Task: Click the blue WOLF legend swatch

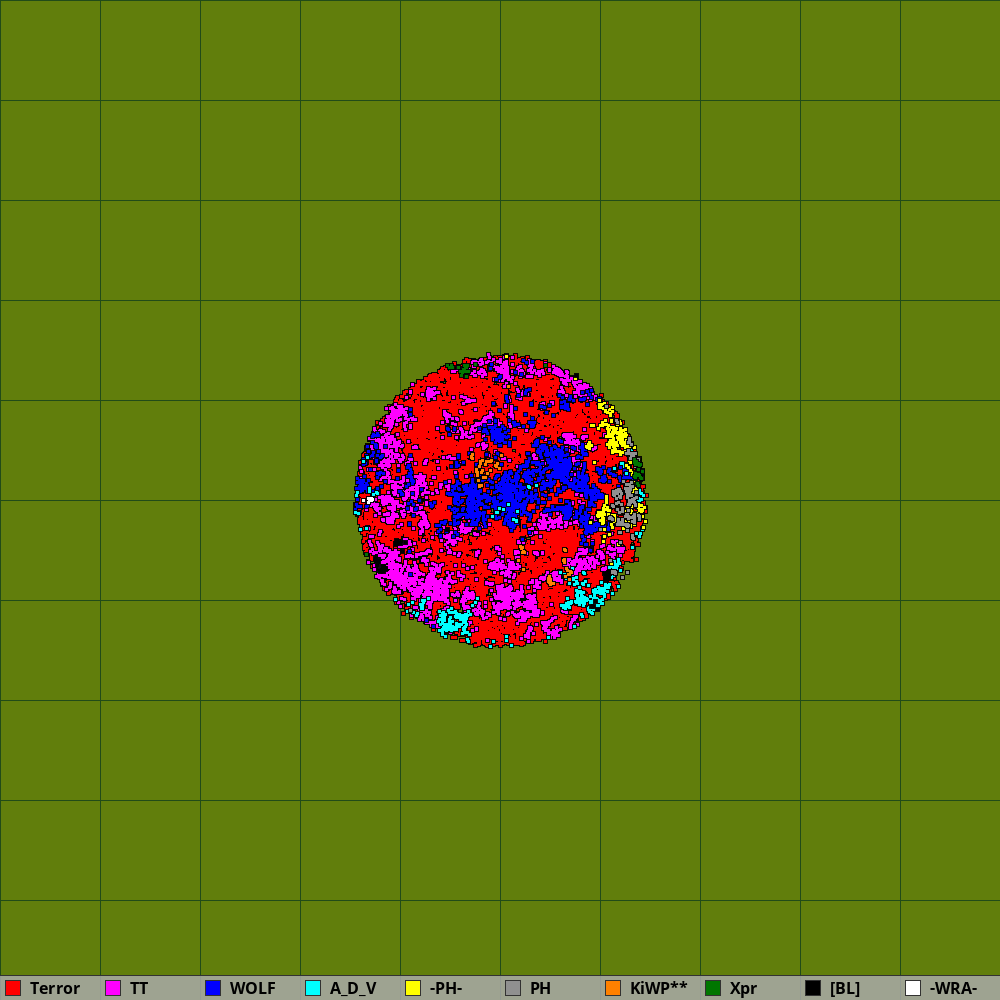Action: coord(213,988)
